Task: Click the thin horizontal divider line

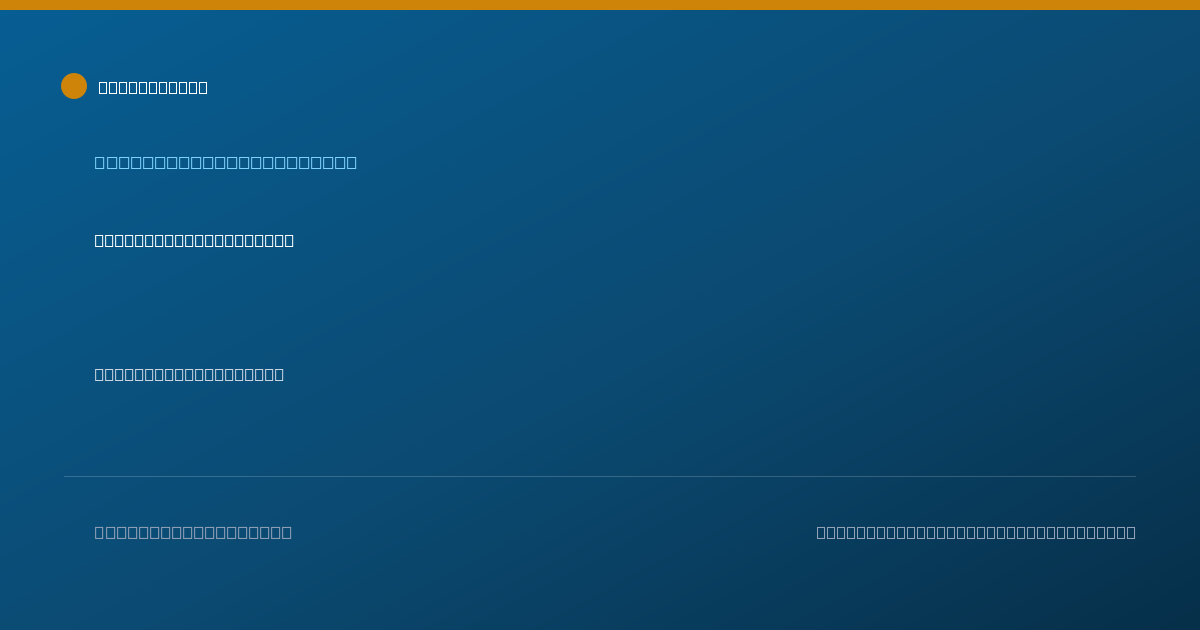Action: (x=600, y=476)
